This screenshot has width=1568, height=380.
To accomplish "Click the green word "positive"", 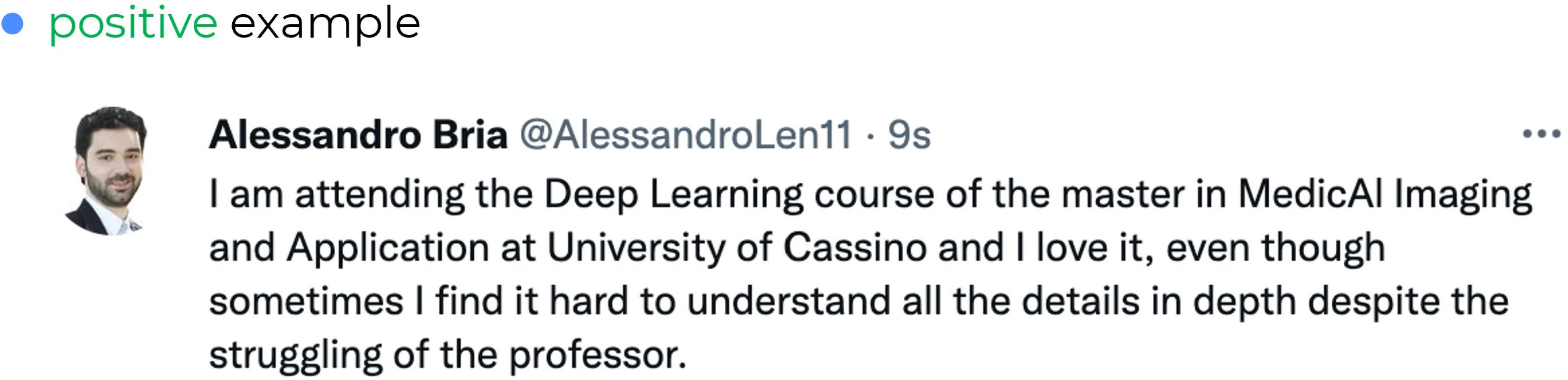I will (133, 24).
